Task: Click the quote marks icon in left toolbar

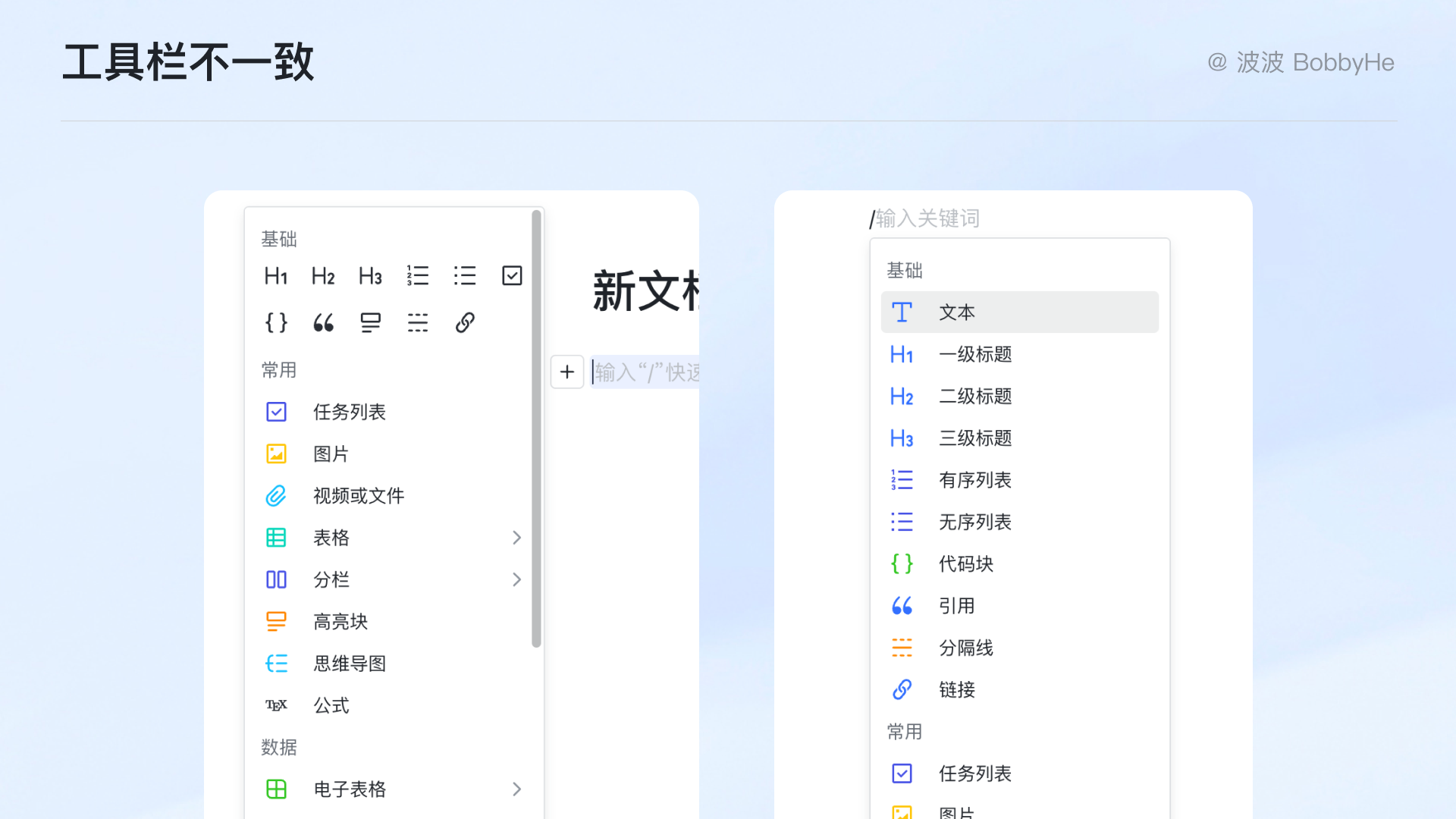Action: [324, 323]
